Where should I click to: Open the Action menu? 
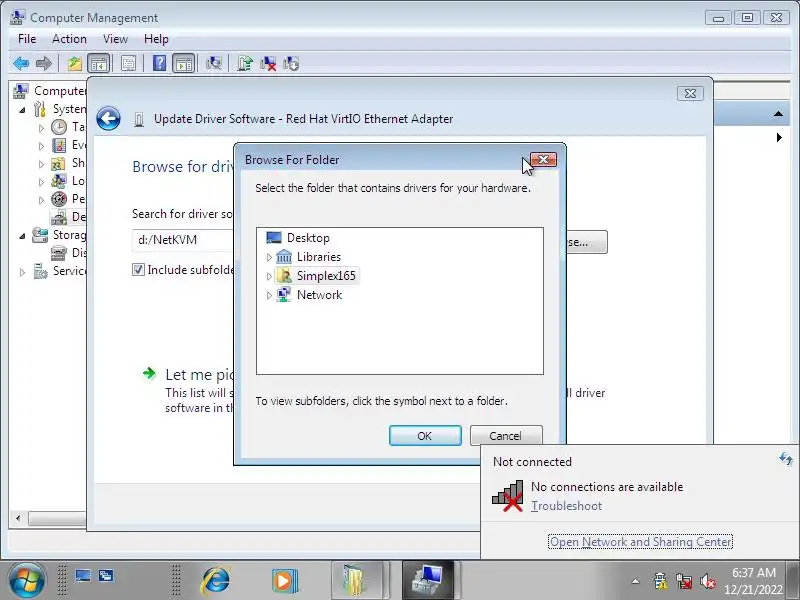tap(69, 39)
